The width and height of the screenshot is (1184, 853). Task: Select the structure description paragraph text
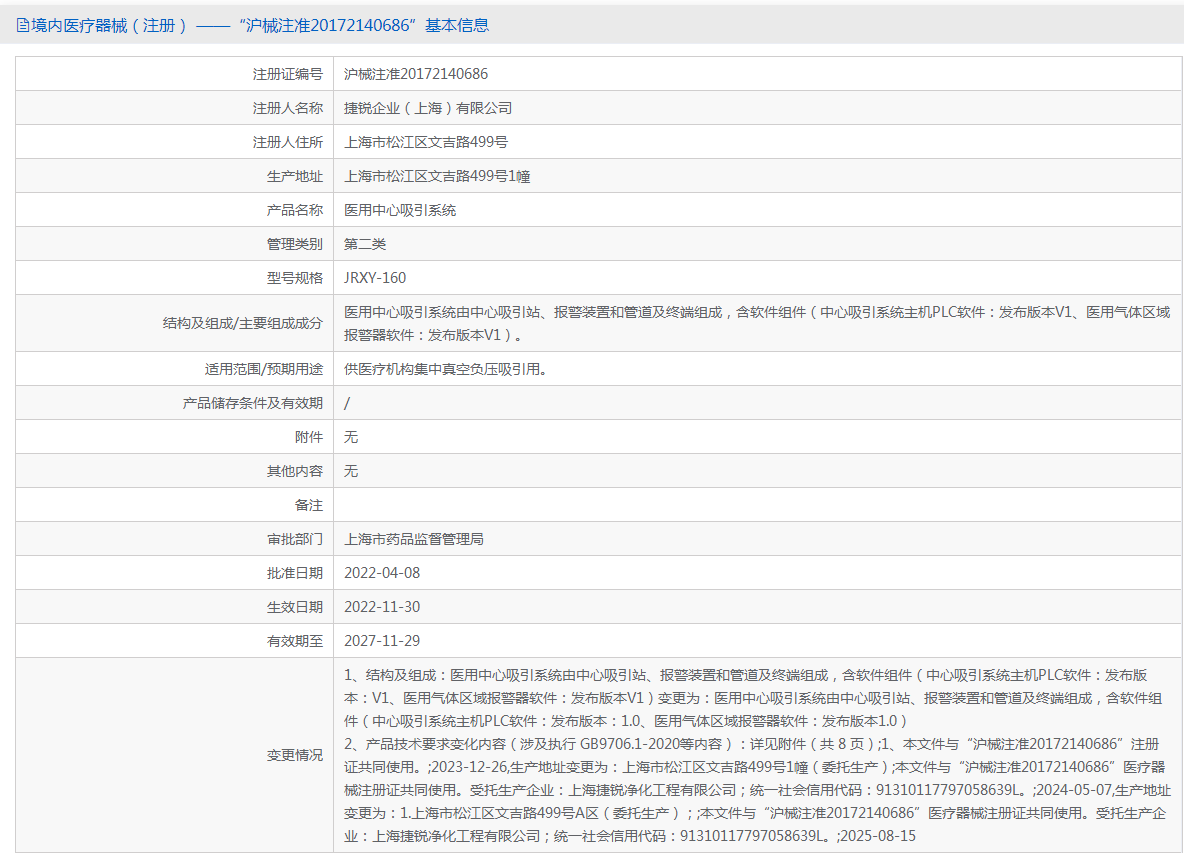tap(757, 323)
